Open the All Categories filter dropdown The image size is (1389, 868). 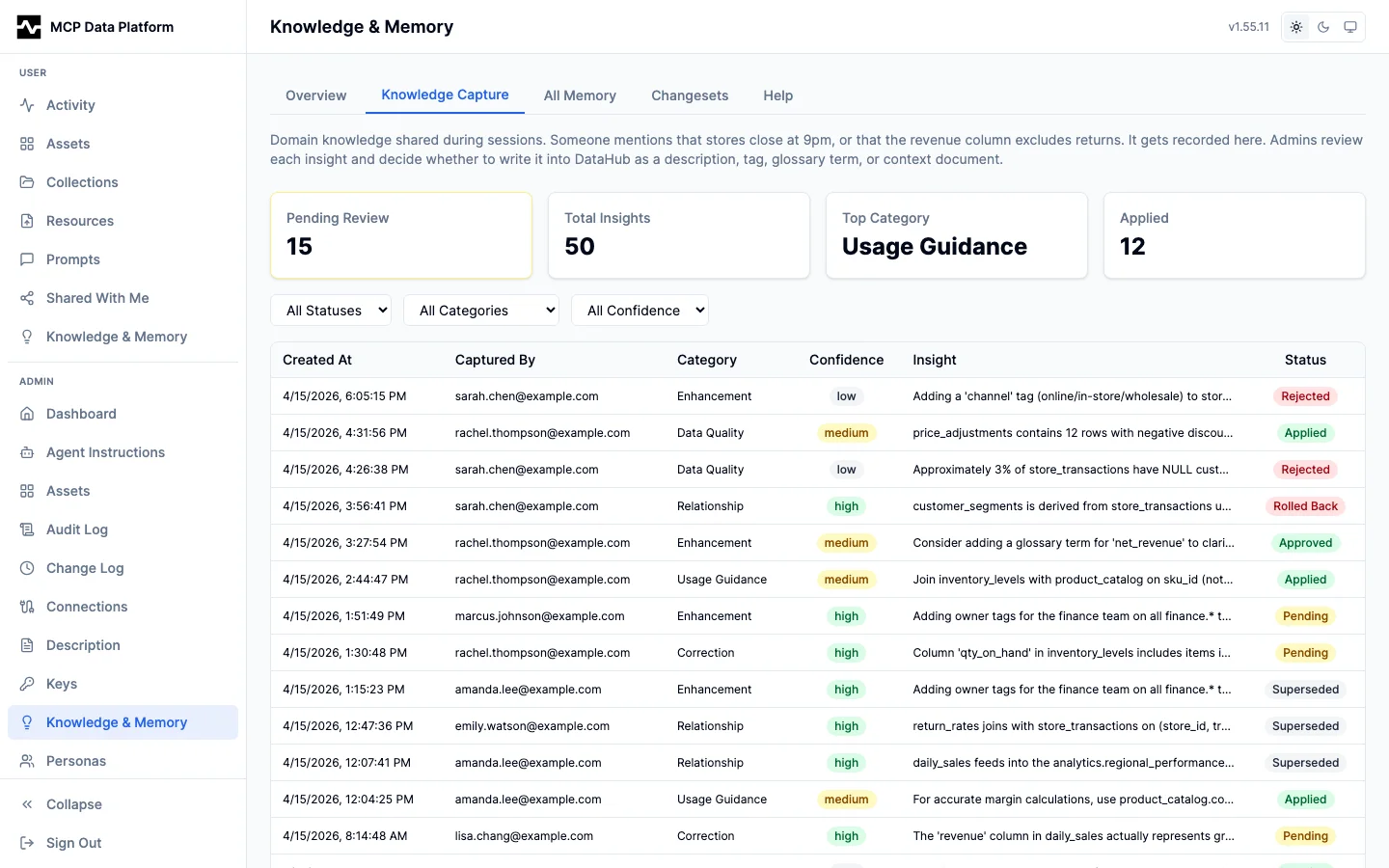tap(481, 310)
